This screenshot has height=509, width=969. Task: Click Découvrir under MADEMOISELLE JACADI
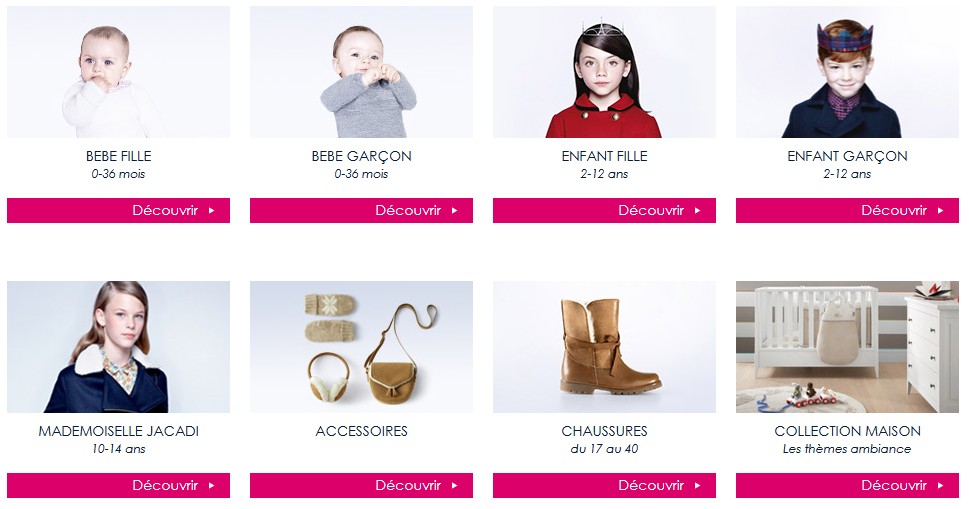(118, 485)
